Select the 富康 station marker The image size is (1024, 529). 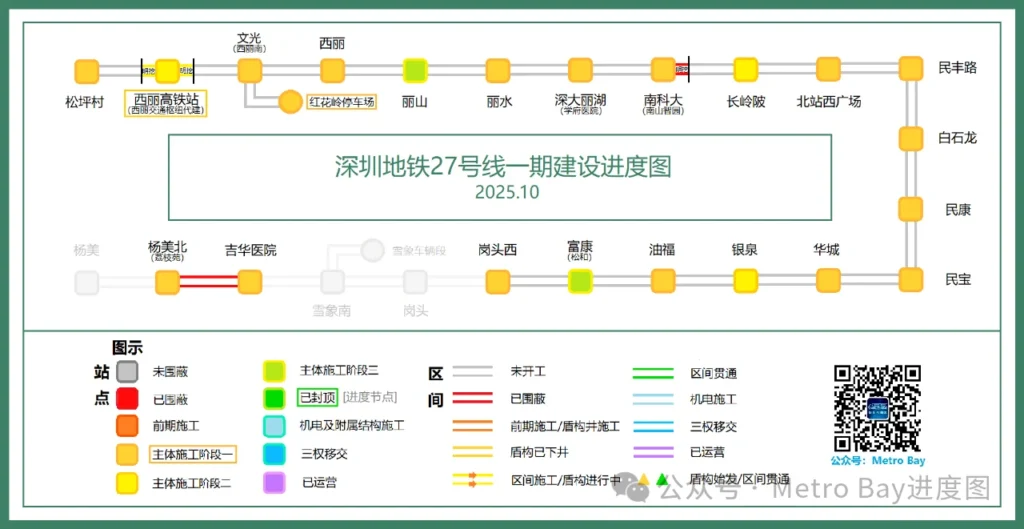[x=580, y=281]
